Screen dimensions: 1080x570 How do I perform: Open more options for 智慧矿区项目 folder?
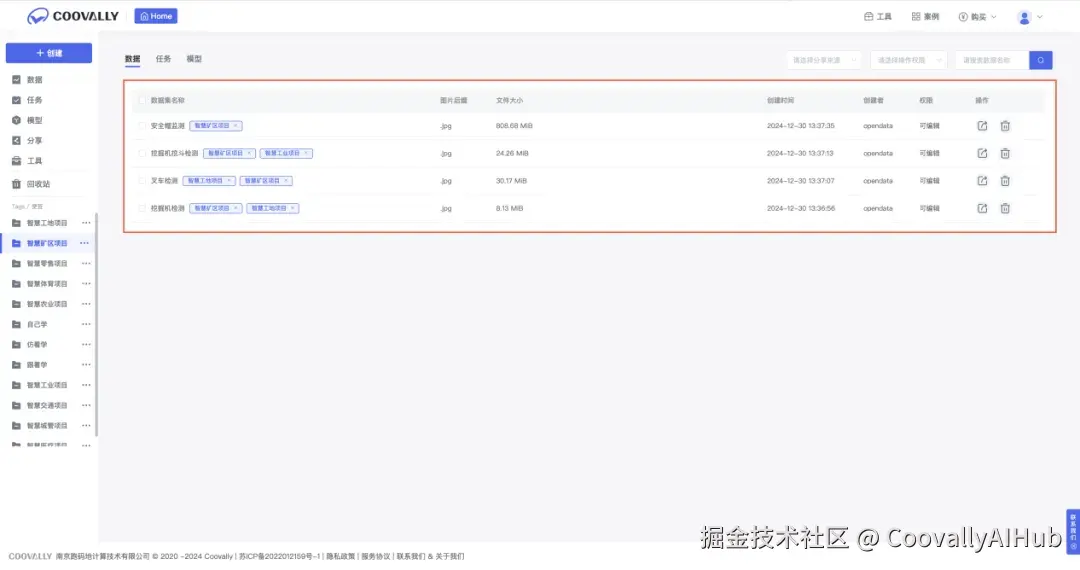pos(84,243)
